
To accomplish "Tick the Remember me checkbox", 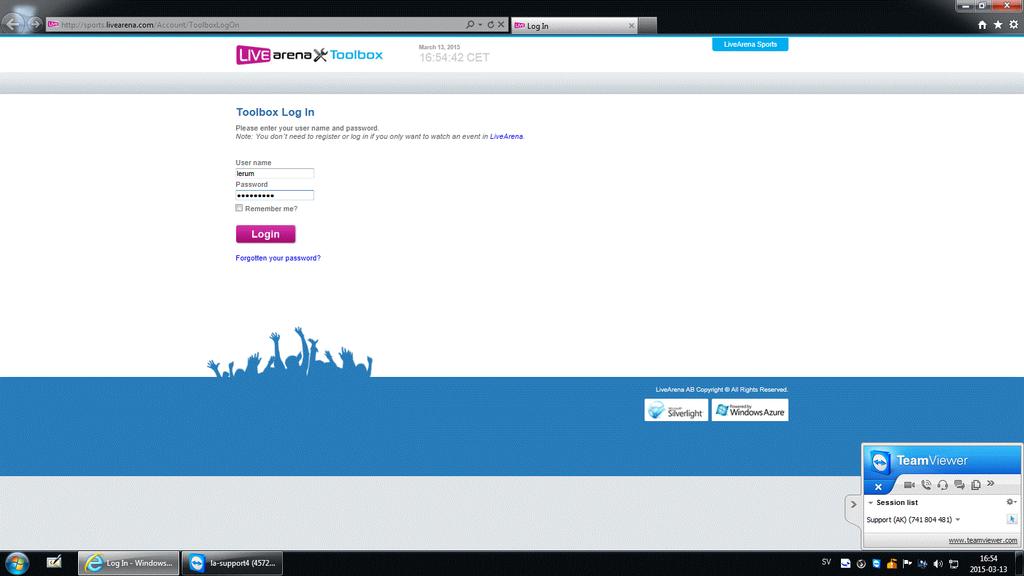I will point(239,208).
